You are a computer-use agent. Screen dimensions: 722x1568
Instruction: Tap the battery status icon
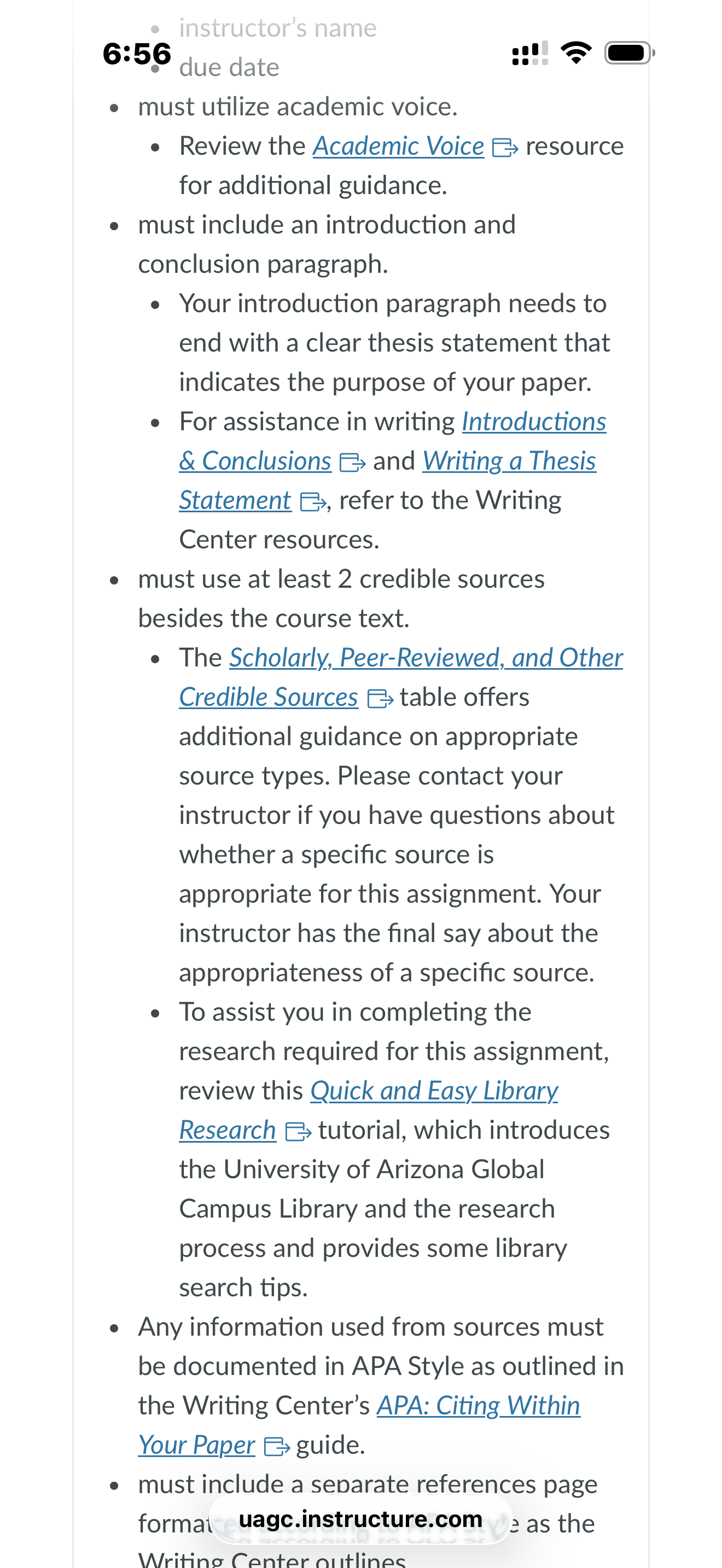pos(630,53)
